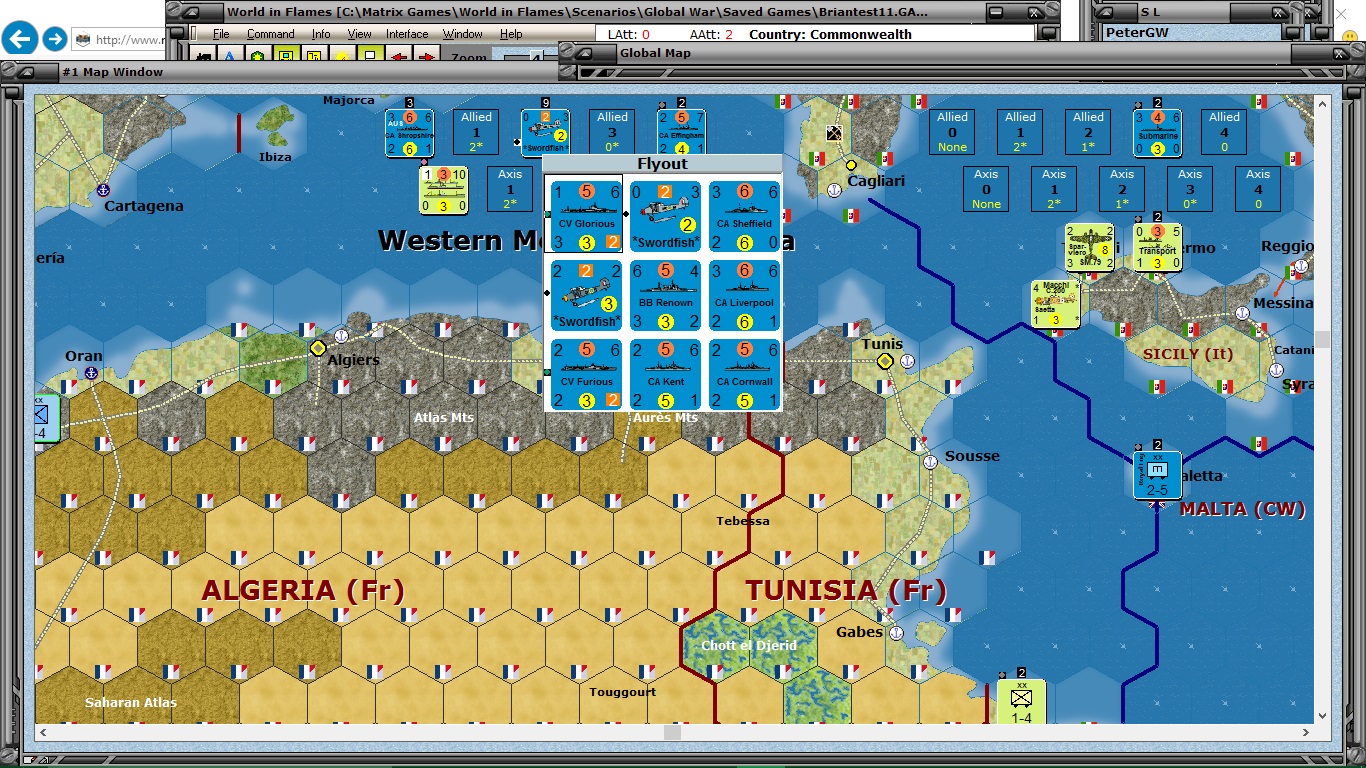The image size is (1366, 768).
Task: Click Axis 0 None sea box
Action: pos(986,190)
